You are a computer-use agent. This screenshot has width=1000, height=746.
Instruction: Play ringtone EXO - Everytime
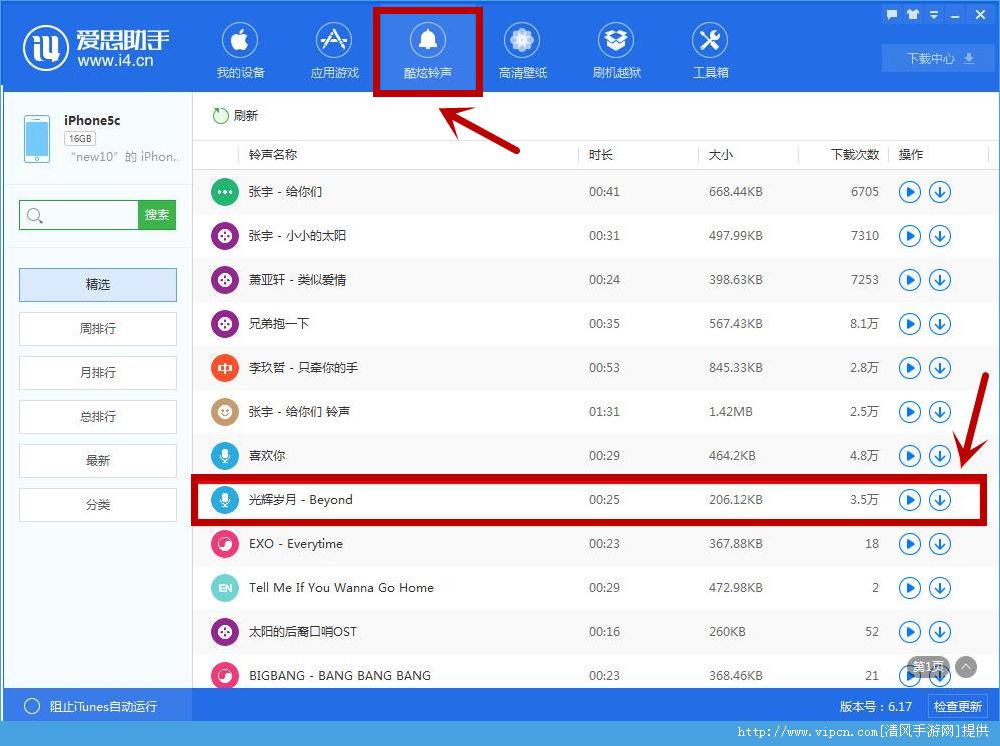pyautogui.click(x=909, y=544)
